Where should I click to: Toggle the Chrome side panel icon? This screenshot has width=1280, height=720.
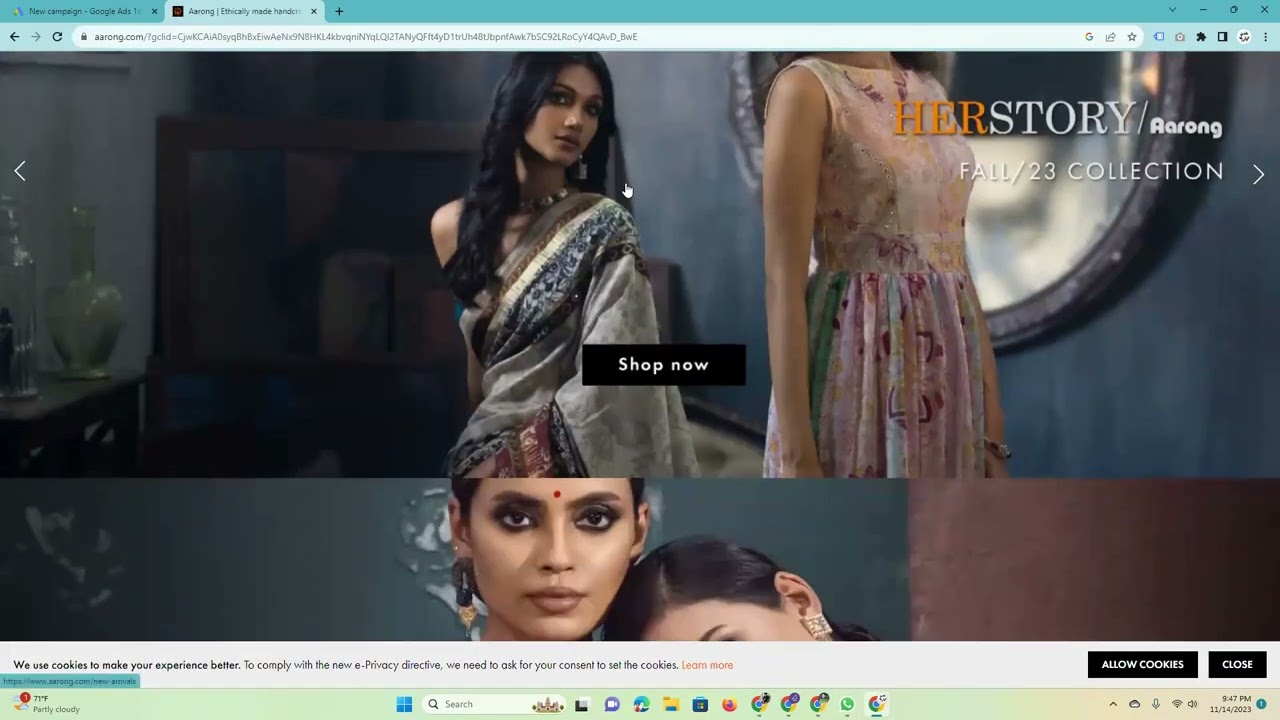(1222, 37)
